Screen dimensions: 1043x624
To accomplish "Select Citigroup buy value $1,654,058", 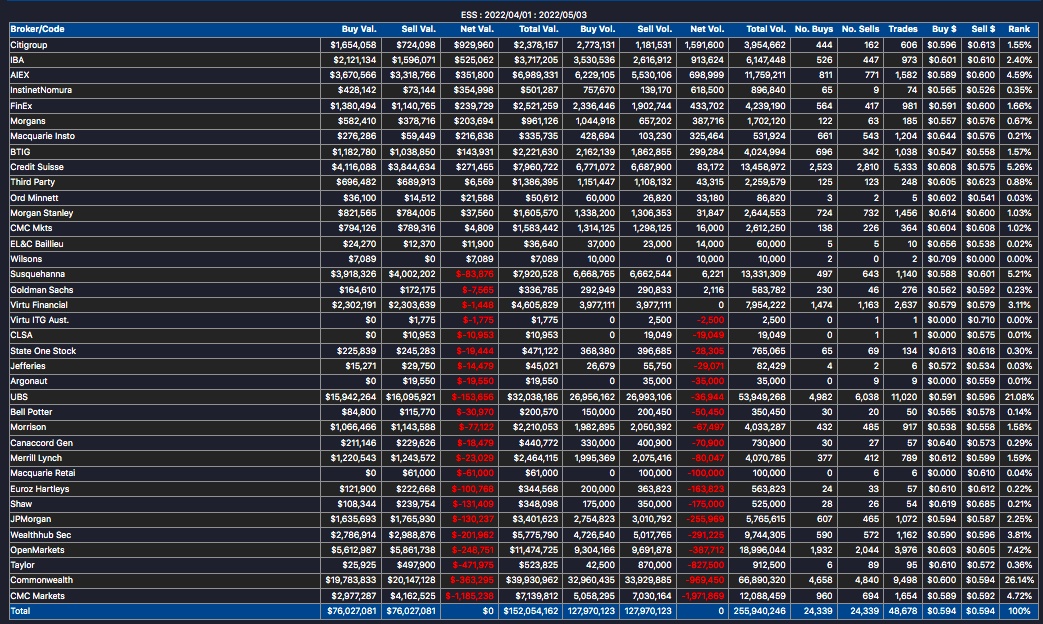I will coord(353,45).
